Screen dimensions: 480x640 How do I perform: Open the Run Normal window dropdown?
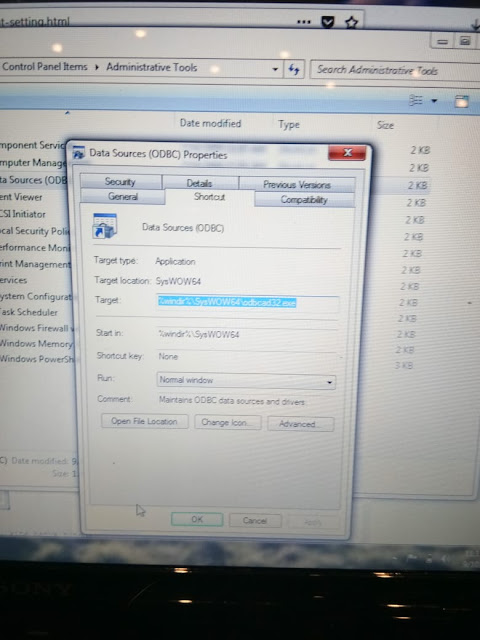pyautogui.click(x=246, y=381)
